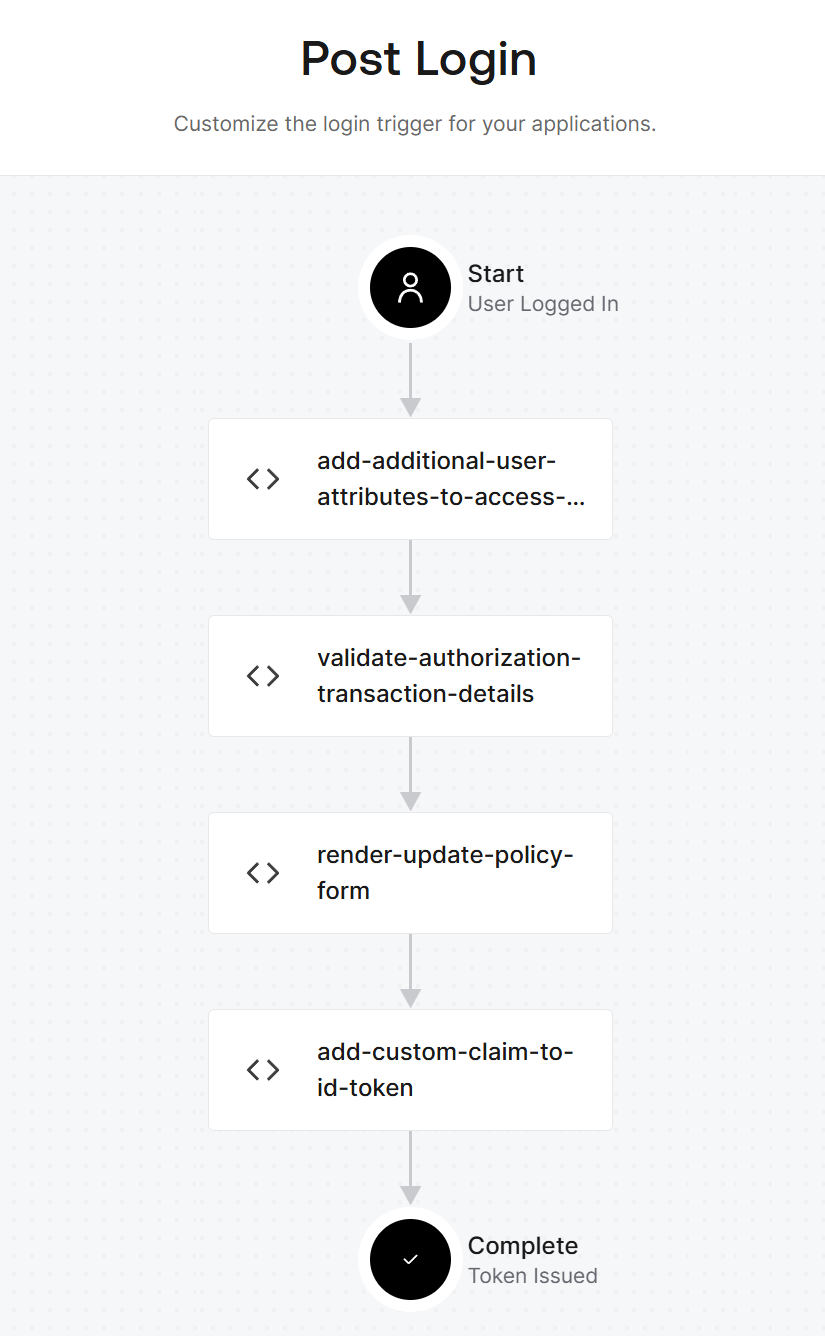825x1336 pixels.
Task: Click the Customize the login trigger description
Action: [x=415, y=125]
